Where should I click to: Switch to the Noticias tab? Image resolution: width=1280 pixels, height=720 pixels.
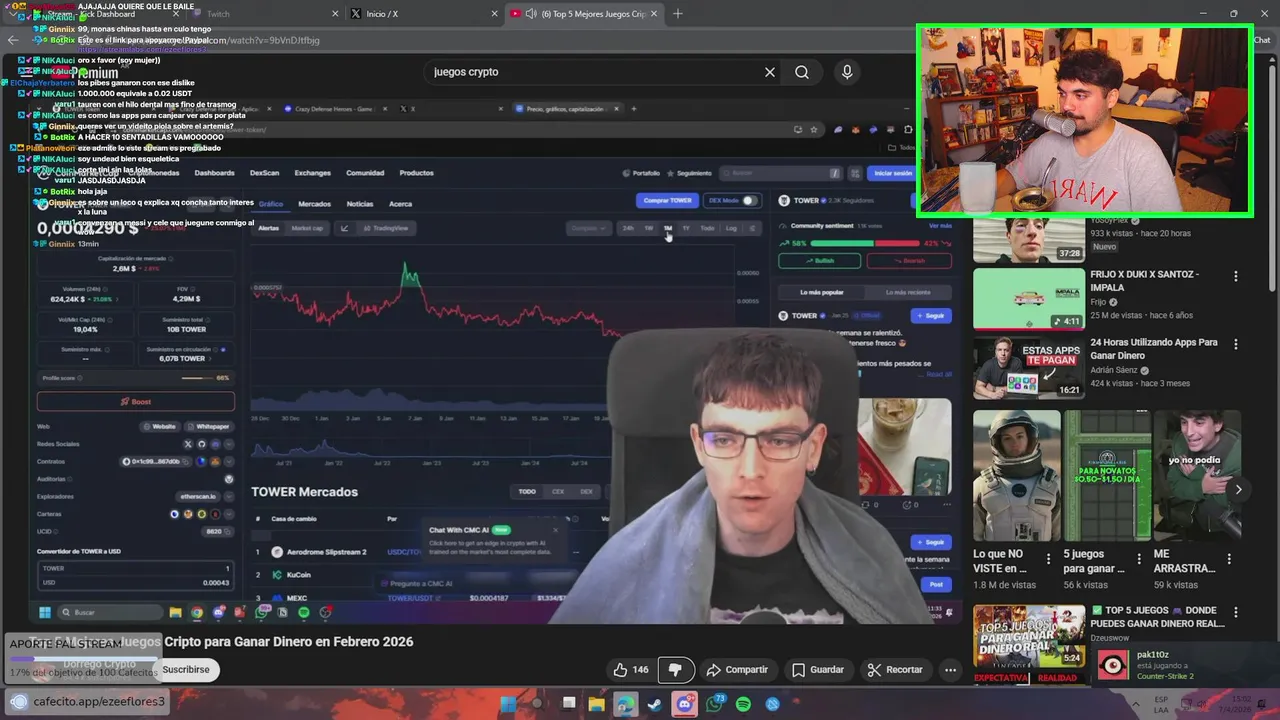360,204
